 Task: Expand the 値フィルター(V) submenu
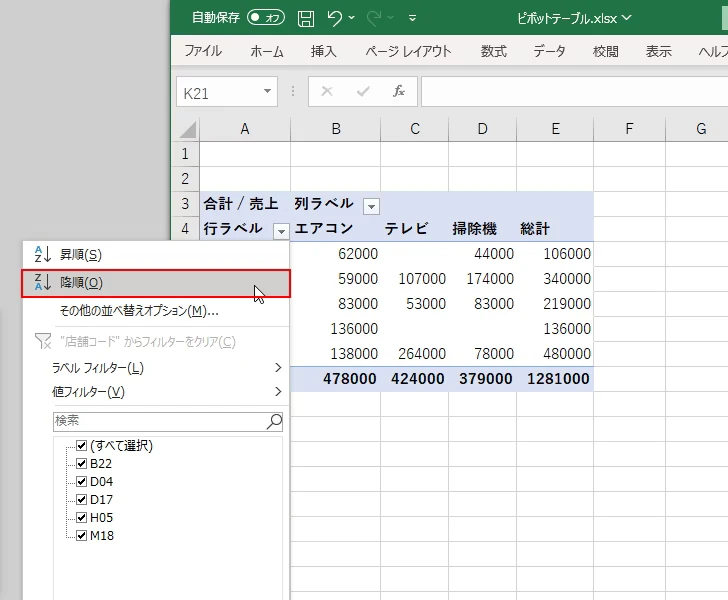pyautogui.click(x=156, y=392)
